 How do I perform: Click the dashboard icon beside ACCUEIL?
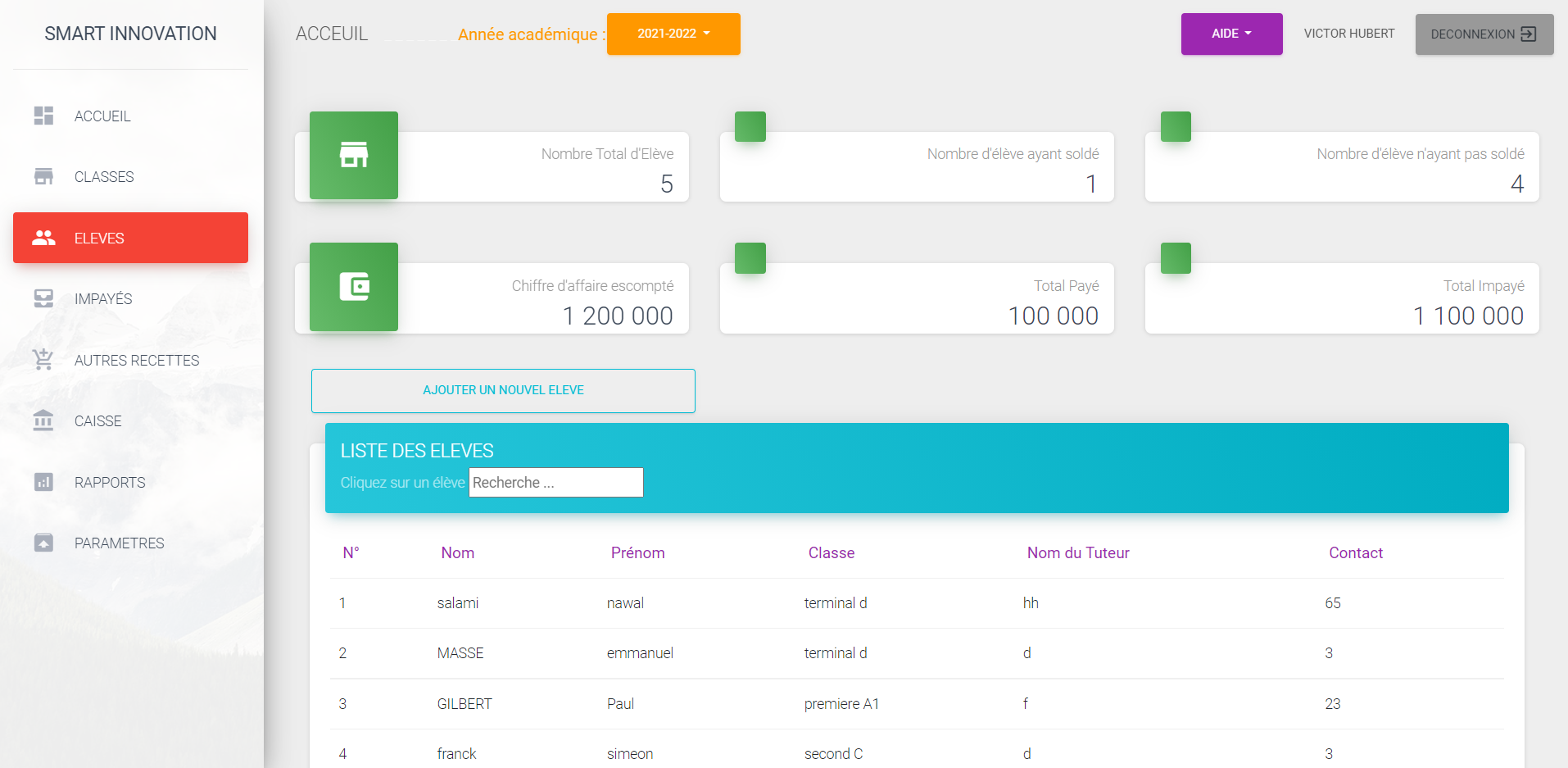point(43,116)
